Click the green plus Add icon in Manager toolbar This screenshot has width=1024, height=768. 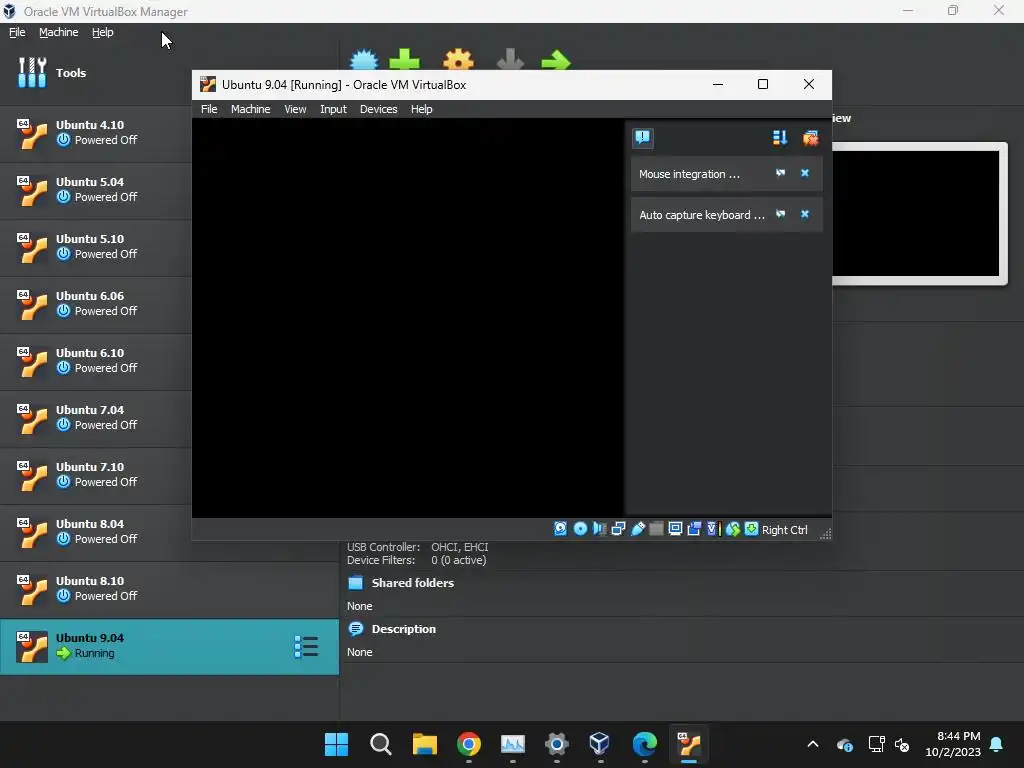point(404,59)
